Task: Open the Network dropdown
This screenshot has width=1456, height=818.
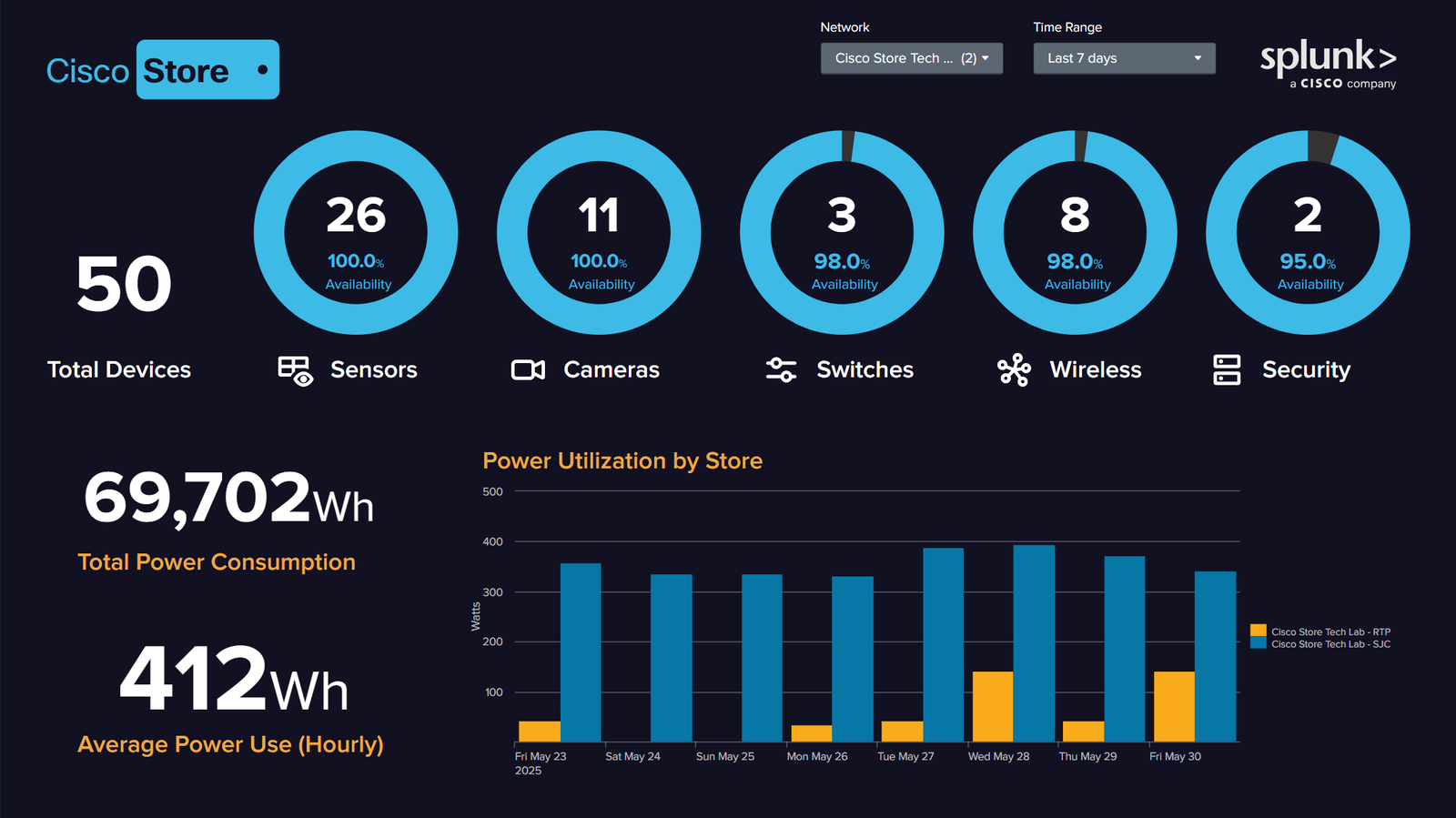Action: 912,58
